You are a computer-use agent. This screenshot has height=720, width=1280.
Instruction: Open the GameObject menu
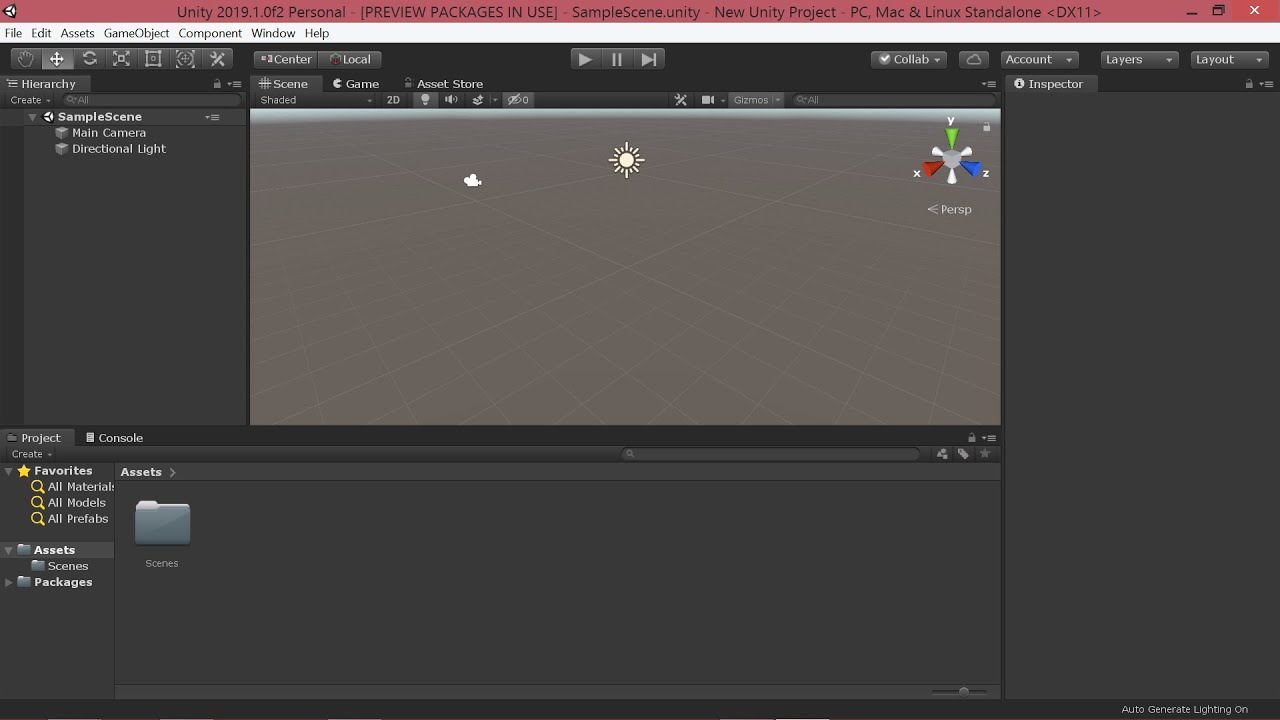pyautogui.click(x=138, y=32)
